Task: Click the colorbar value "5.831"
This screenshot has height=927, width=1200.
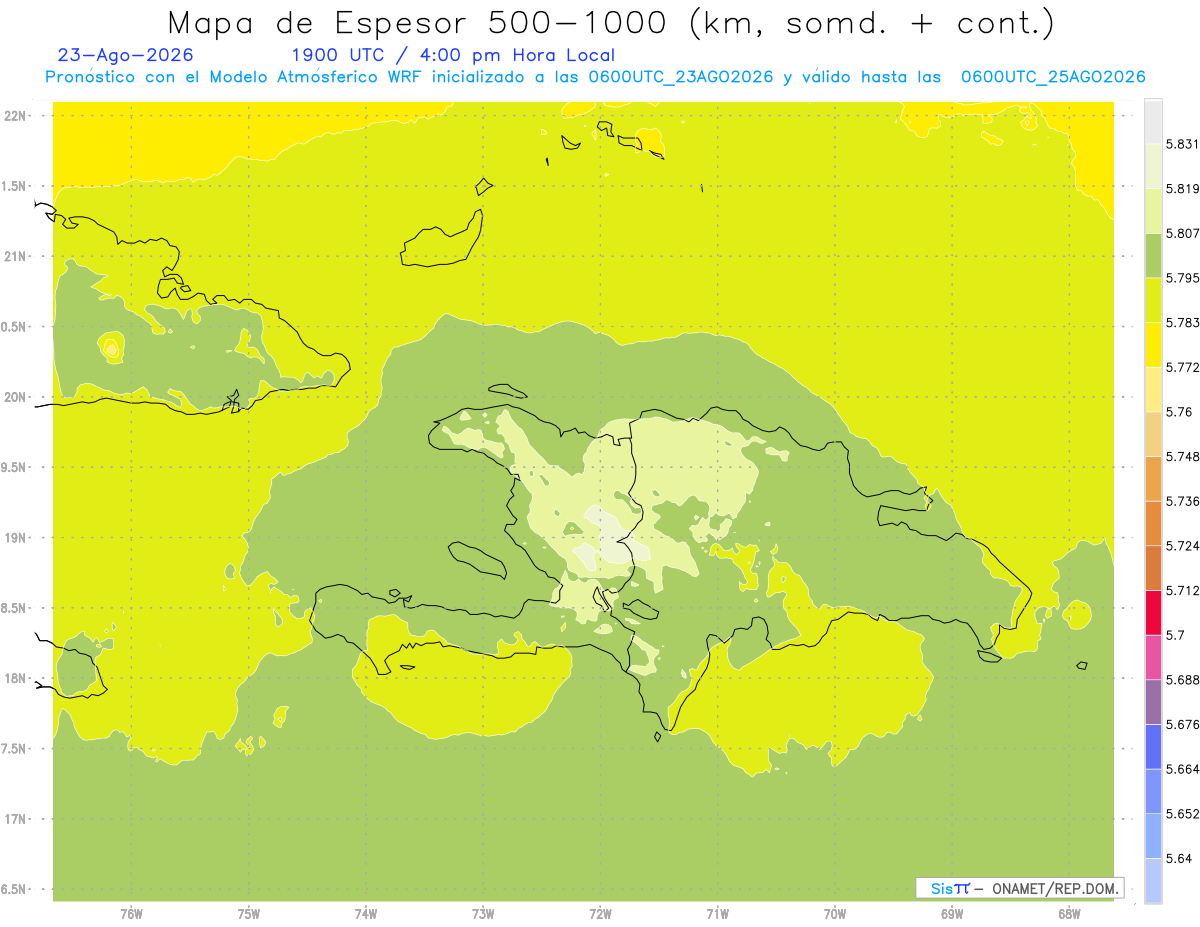Action: [1183, 144]
